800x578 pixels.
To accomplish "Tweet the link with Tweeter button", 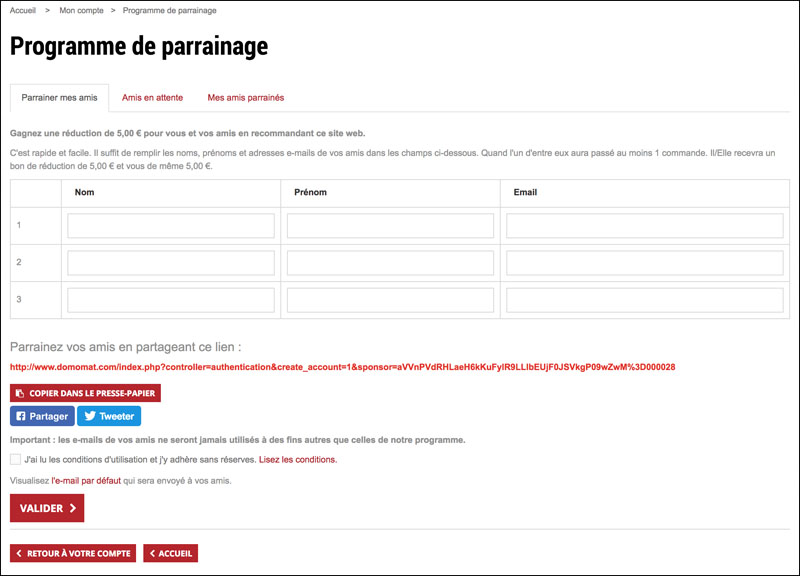I will [109, 416].
